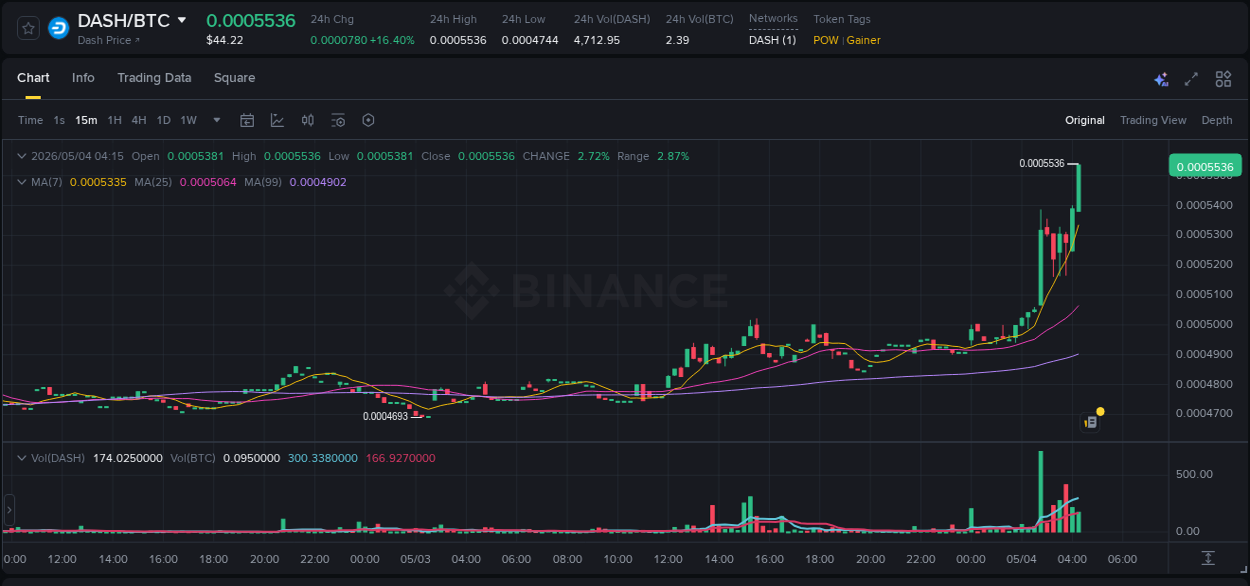Screen dimensions: 1250x586
Task: Click the 0.0005000 price axis label
Action: tap(1205, 324)
